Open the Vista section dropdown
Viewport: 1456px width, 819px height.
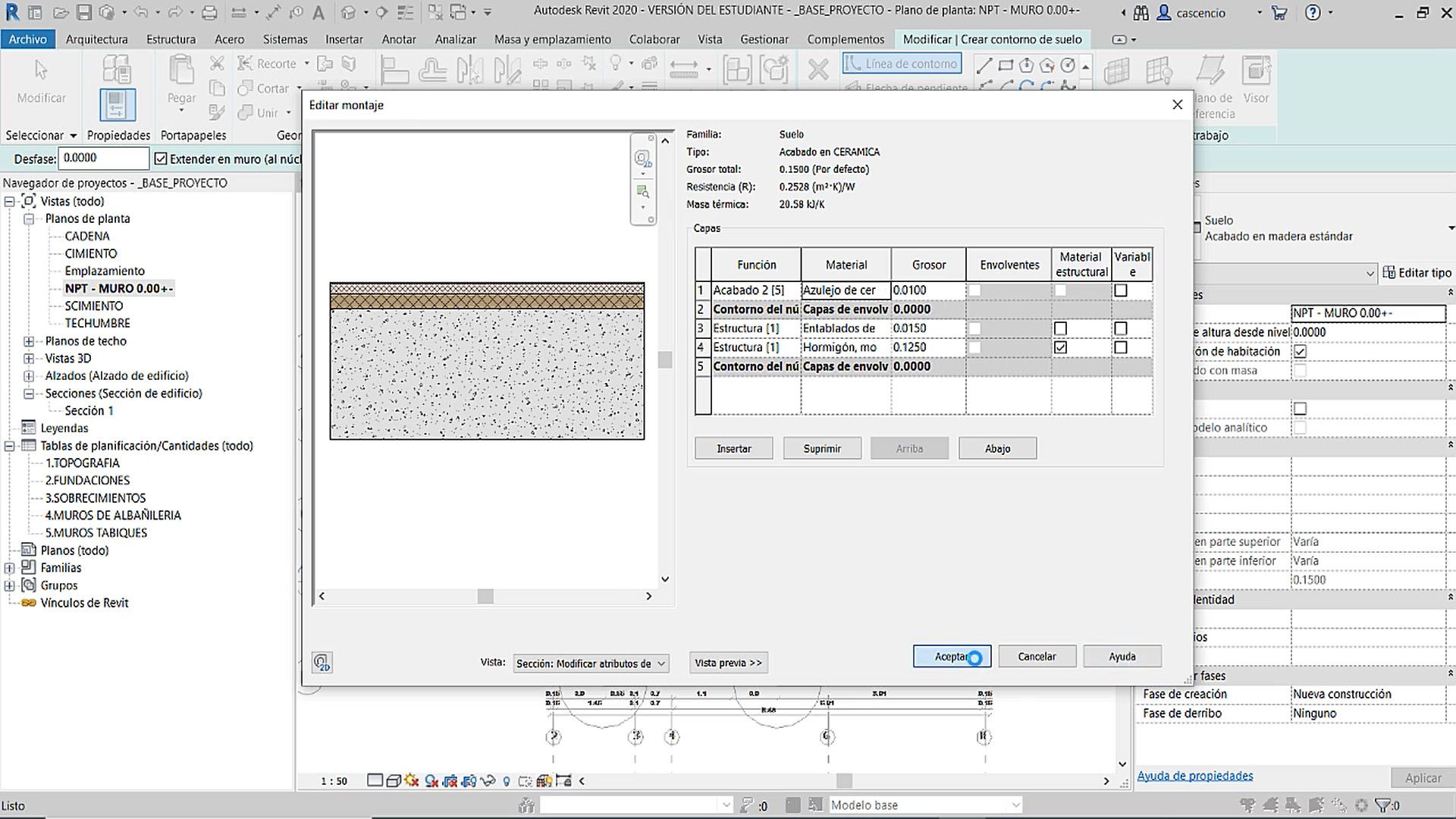coord(591,664)
